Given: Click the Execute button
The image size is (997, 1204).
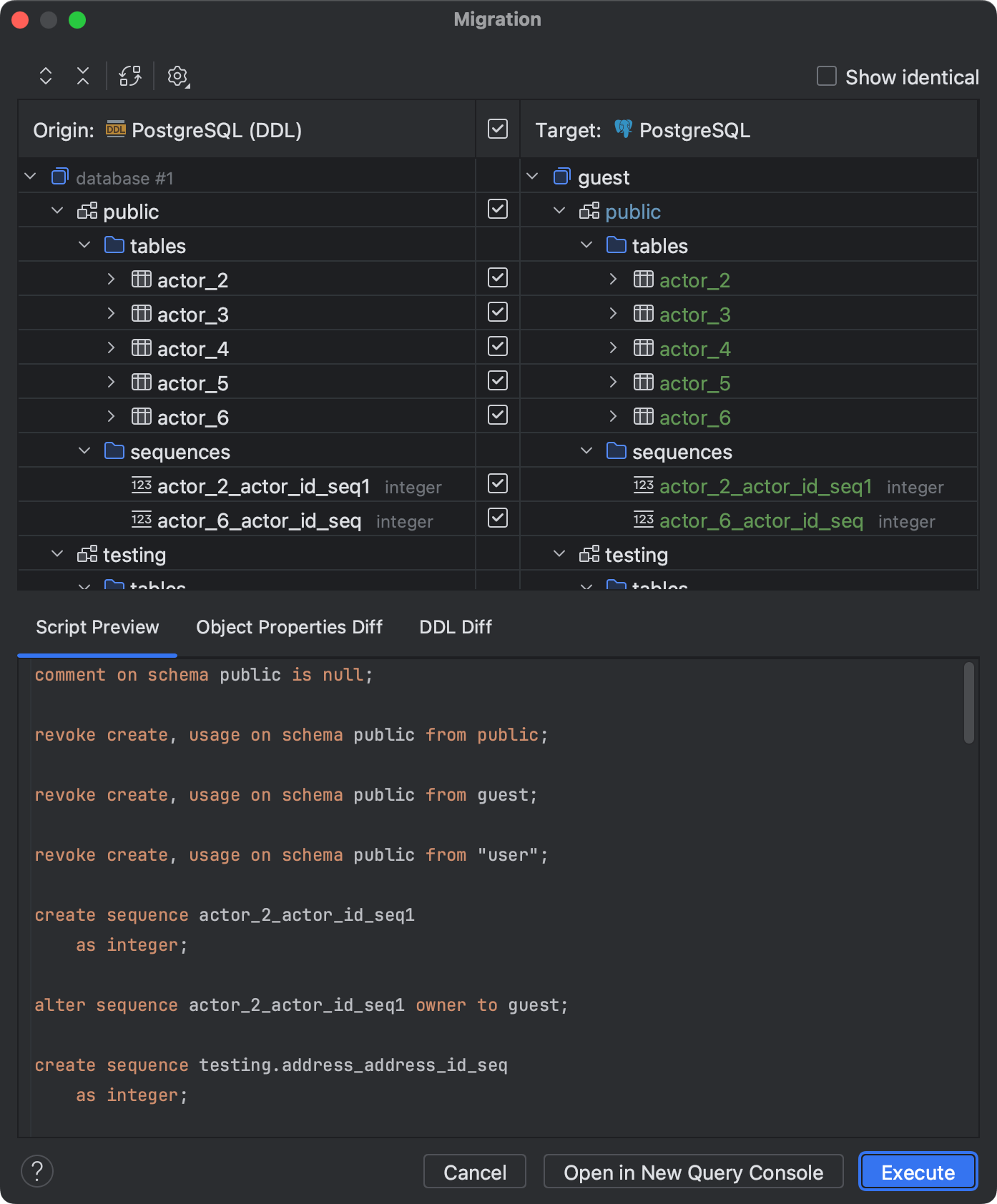Looking at the screenshot, I should click(918, 1172).
